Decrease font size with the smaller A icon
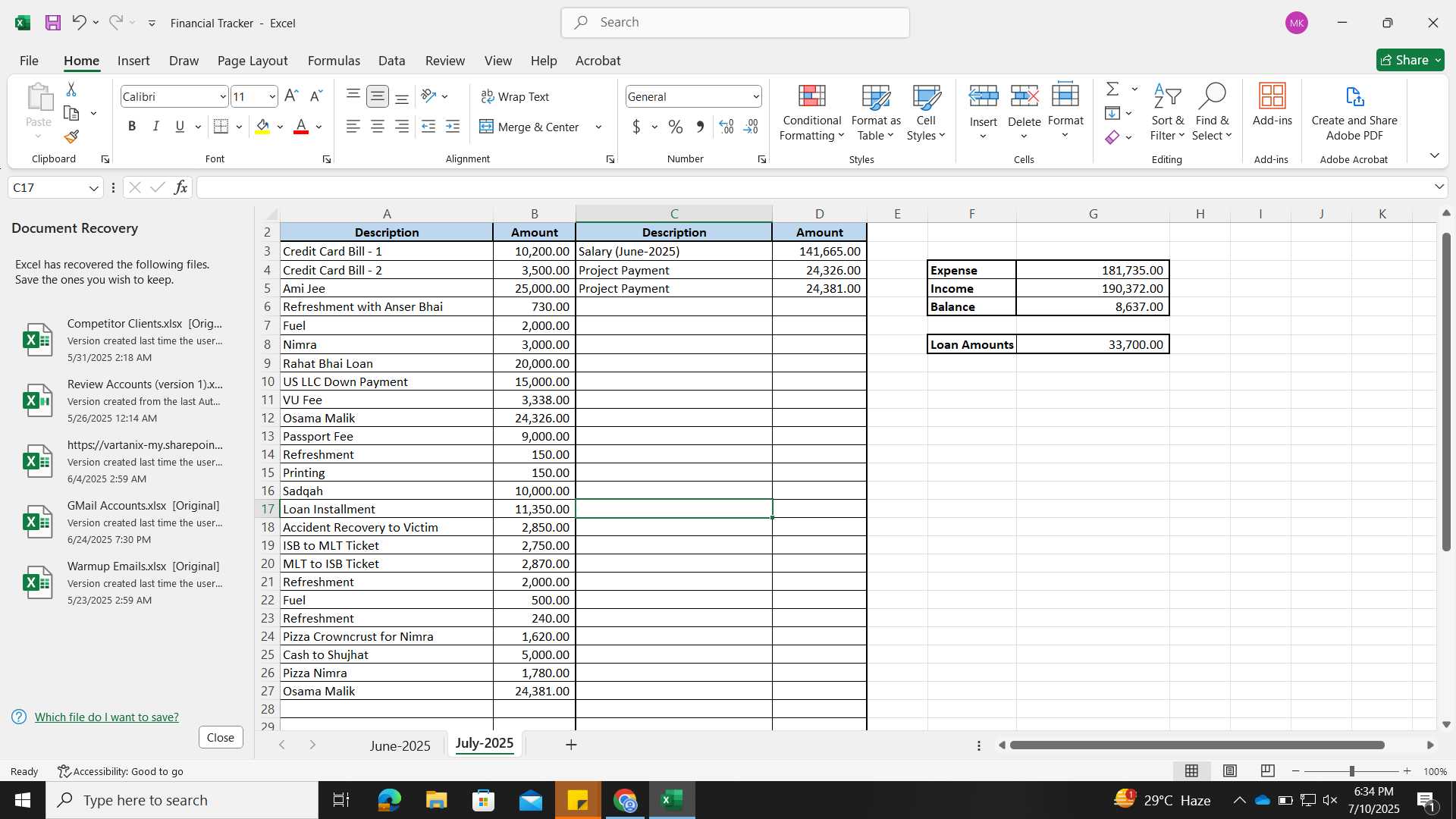 pyautogui.click(x=316, y=96)
